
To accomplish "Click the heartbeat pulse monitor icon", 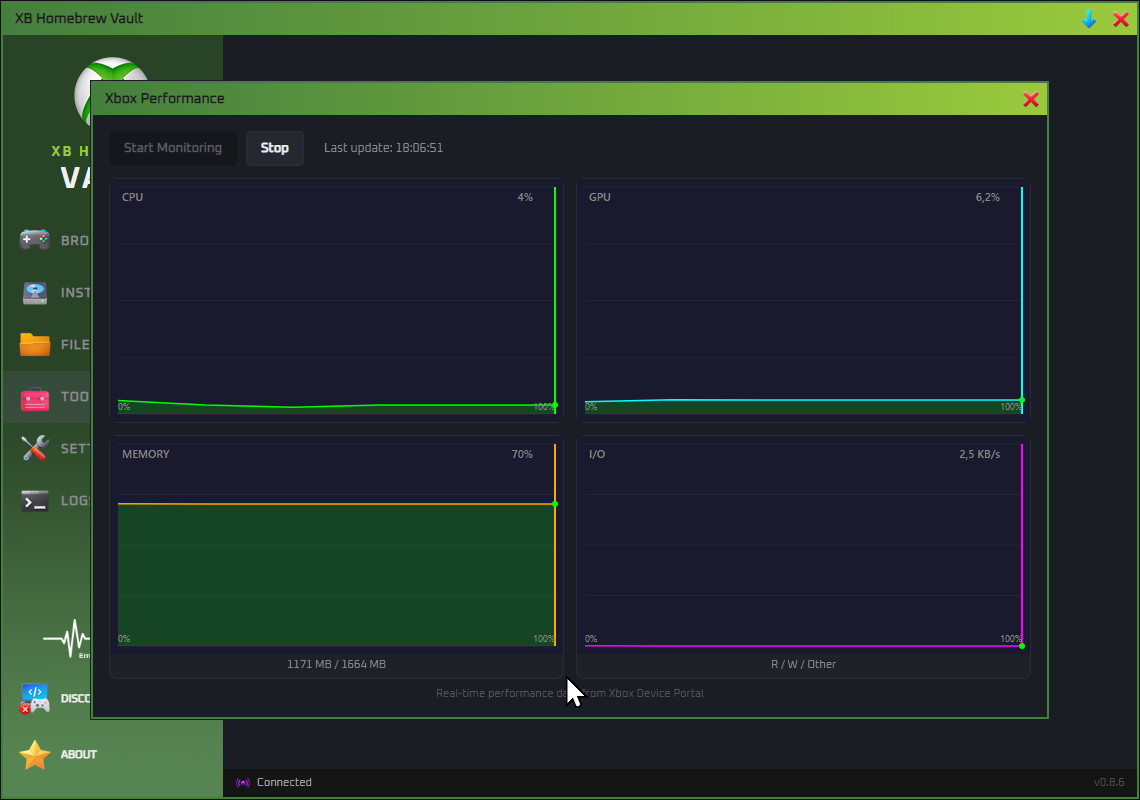I will click(66, 639).
